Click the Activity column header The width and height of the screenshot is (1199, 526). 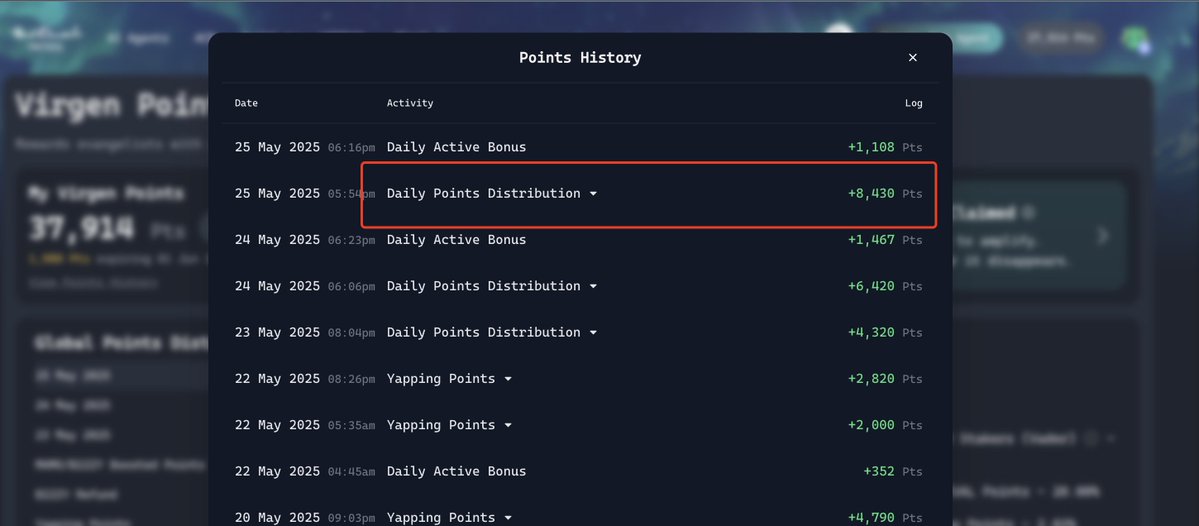[410, 102]
